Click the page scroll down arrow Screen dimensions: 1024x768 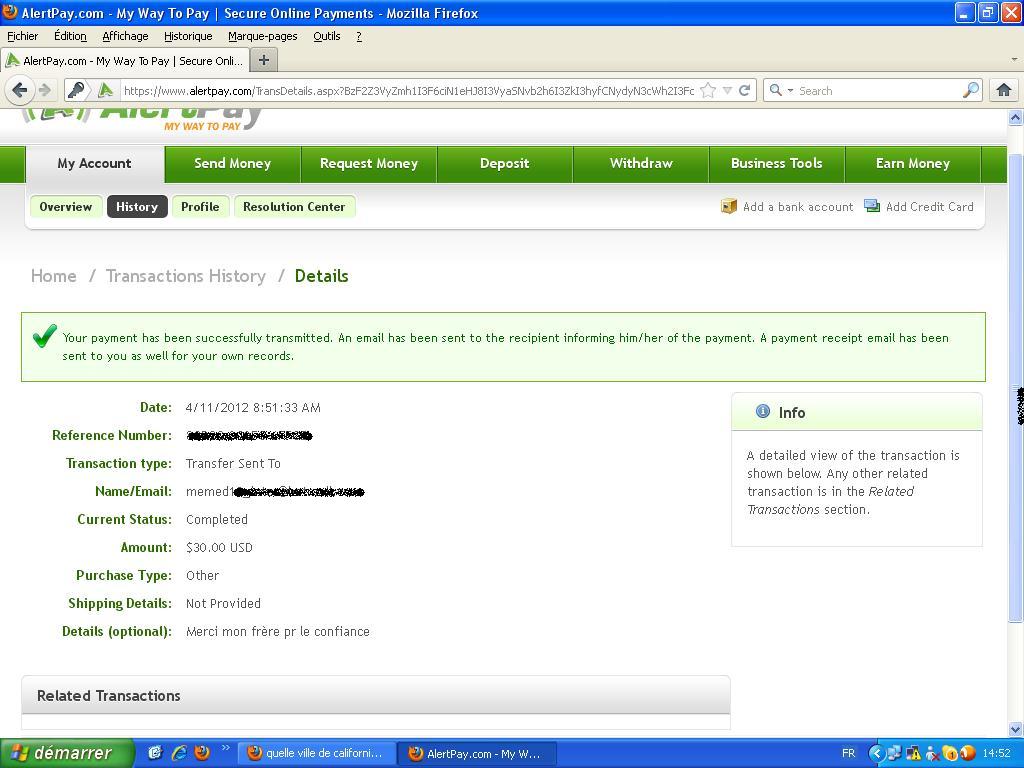tap(1015, 729)
